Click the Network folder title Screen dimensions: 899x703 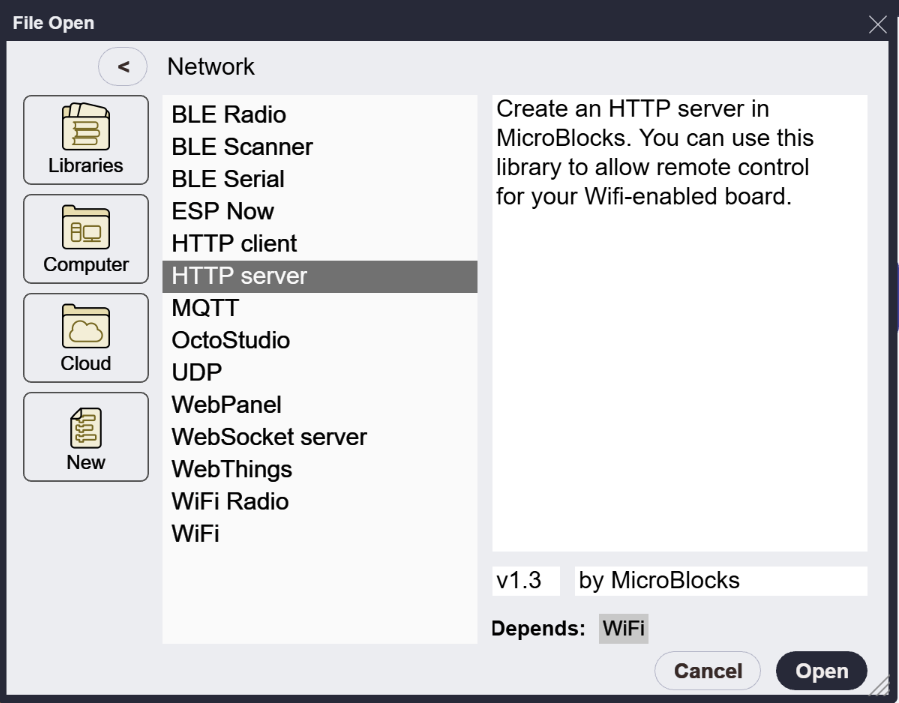[210, 67]
